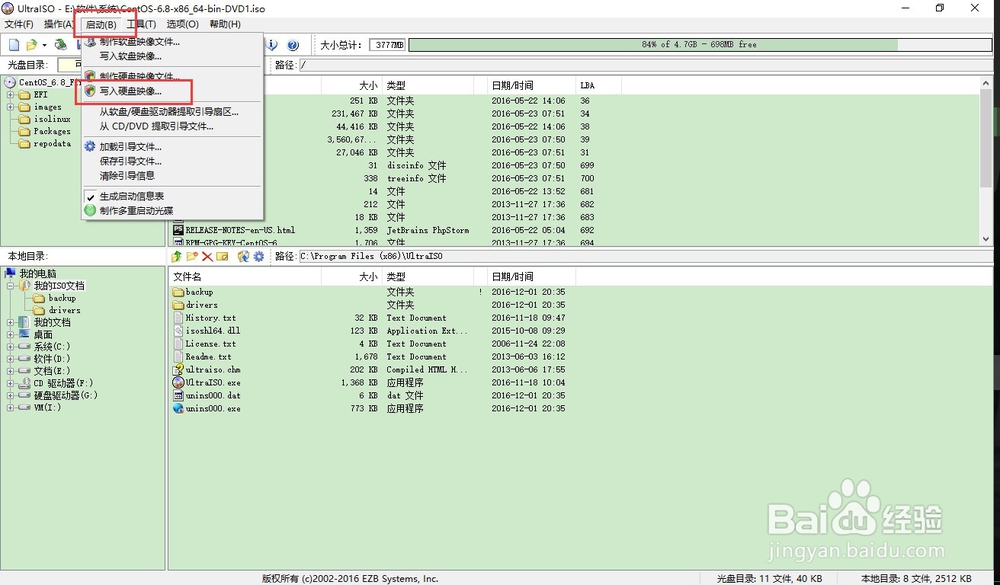Expand the VM(I:) drive node
The height and width of the screenshot is (585, 1000).
click(x=10, y=407)
